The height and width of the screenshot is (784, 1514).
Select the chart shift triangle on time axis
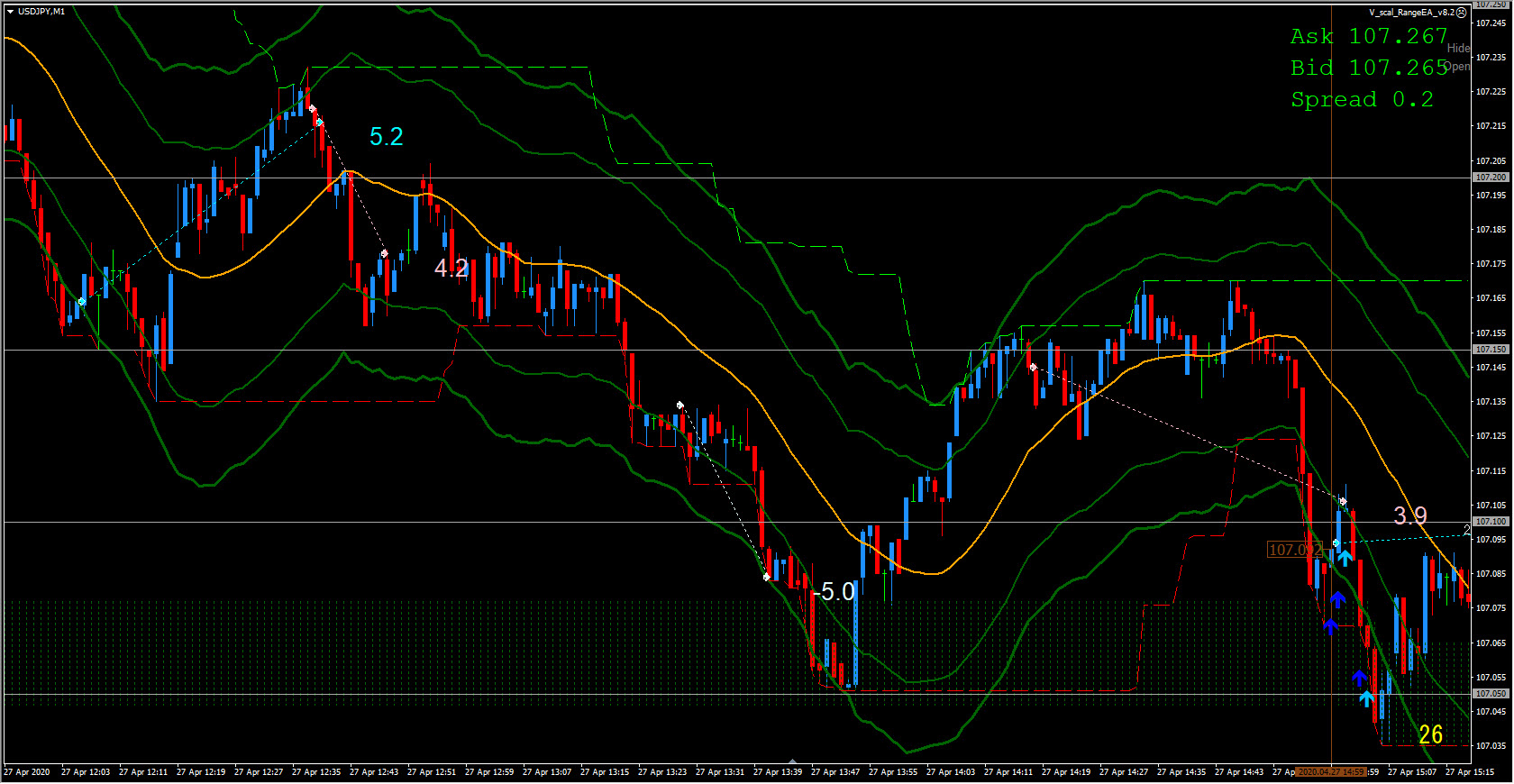click(x=792, y=761)
